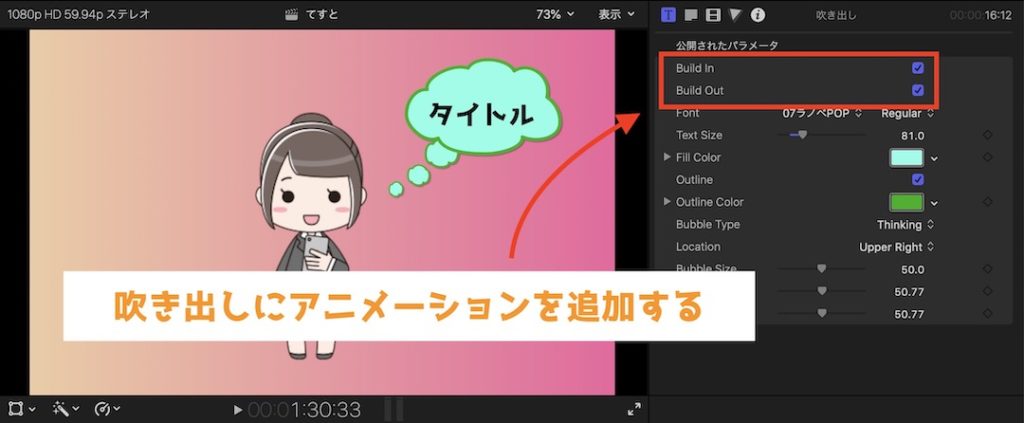Click the green Outline Color swatch
This screenshot has height=423, width=1024.
pos(906,202)
